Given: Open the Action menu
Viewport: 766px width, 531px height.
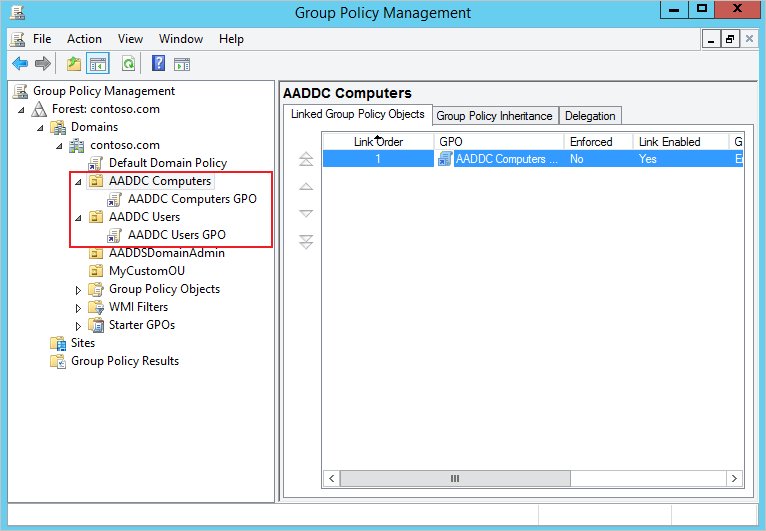Looking at the screenshot, I should click(x=84, y=39).
